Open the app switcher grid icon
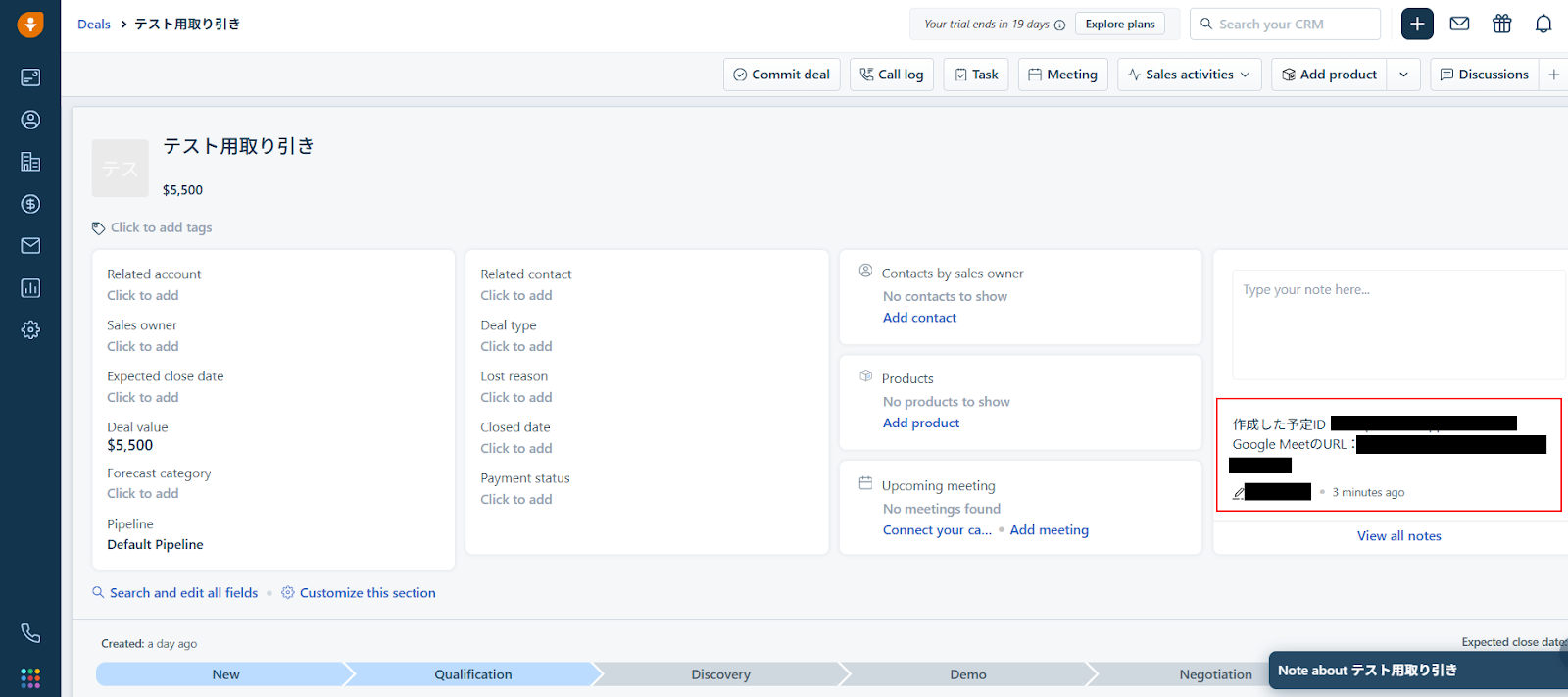 30,677
